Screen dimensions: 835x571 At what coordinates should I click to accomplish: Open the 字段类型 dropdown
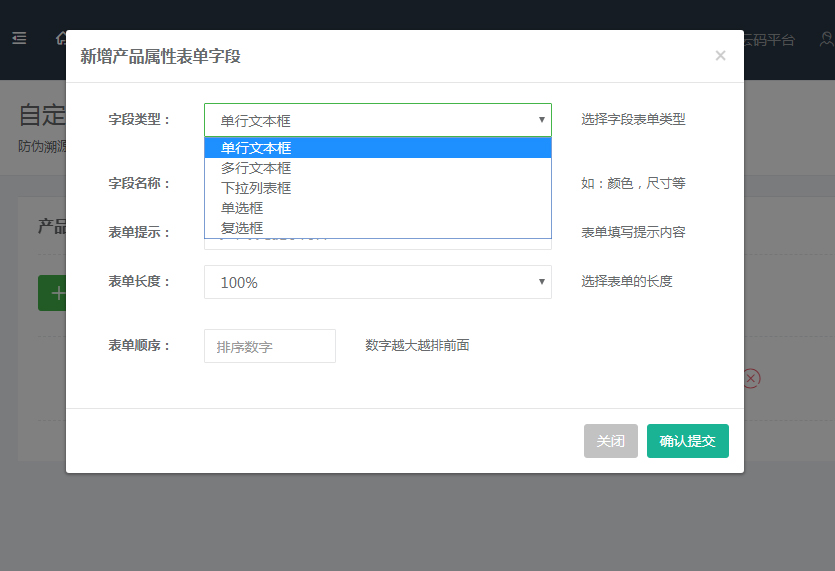point(378,120)
